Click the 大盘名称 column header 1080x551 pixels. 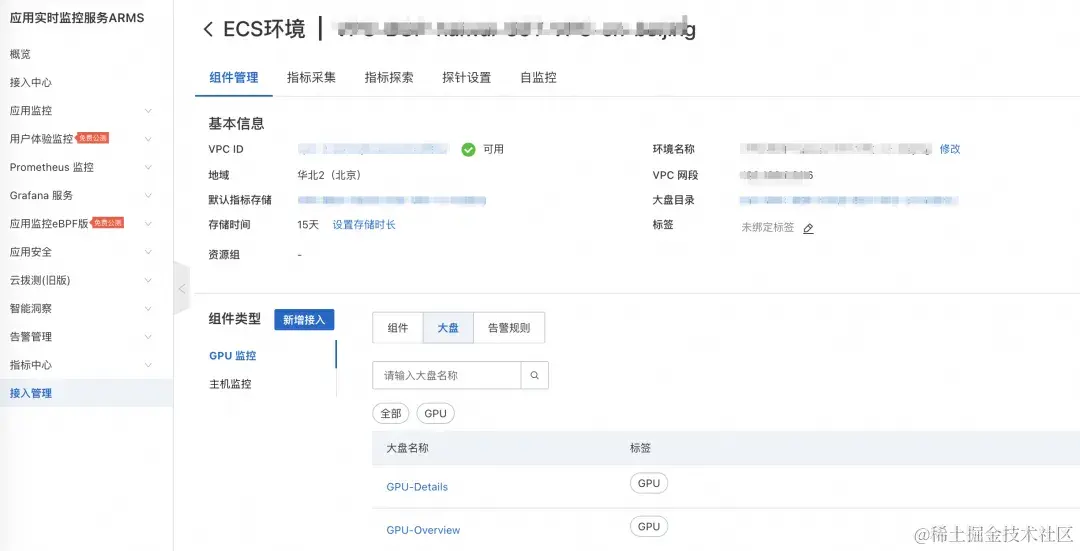click(408, 448)
